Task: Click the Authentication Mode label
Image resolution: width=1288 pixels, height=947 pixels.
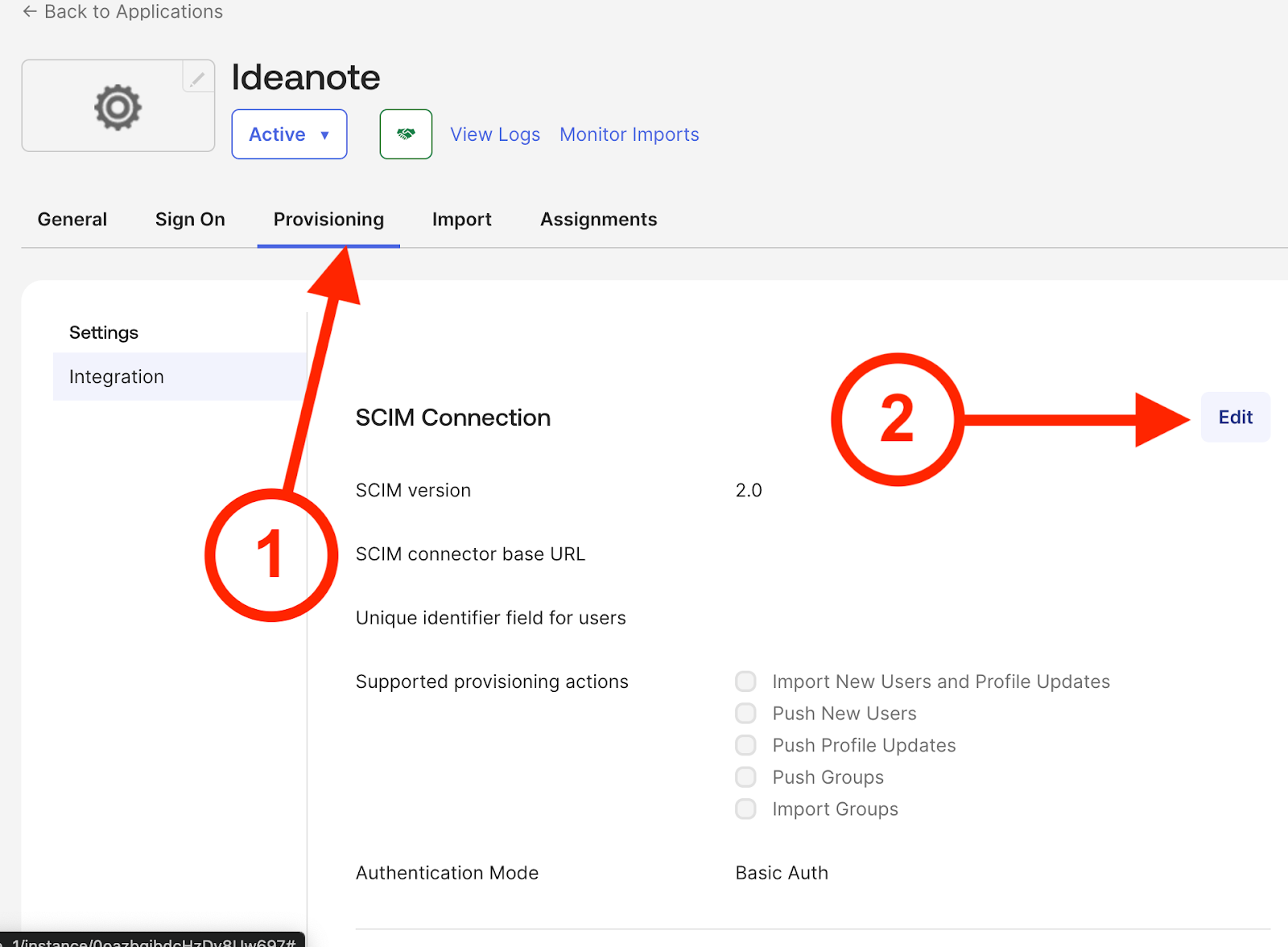Action: click(447, 873)
